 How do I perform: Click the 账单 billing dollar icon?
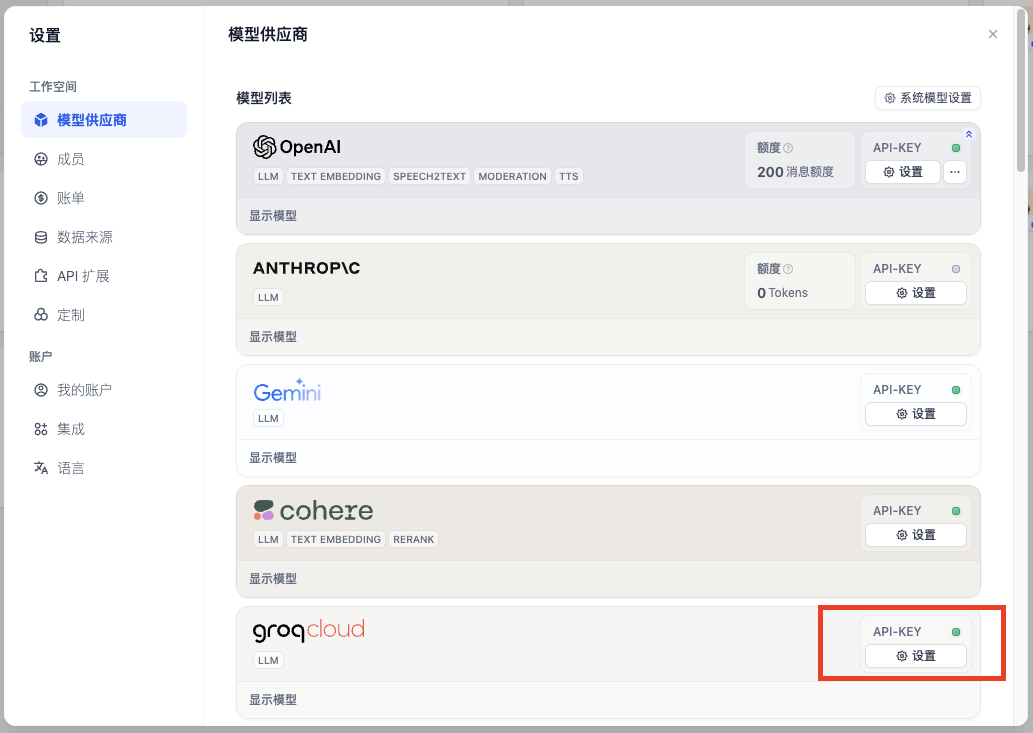(40, 197)
